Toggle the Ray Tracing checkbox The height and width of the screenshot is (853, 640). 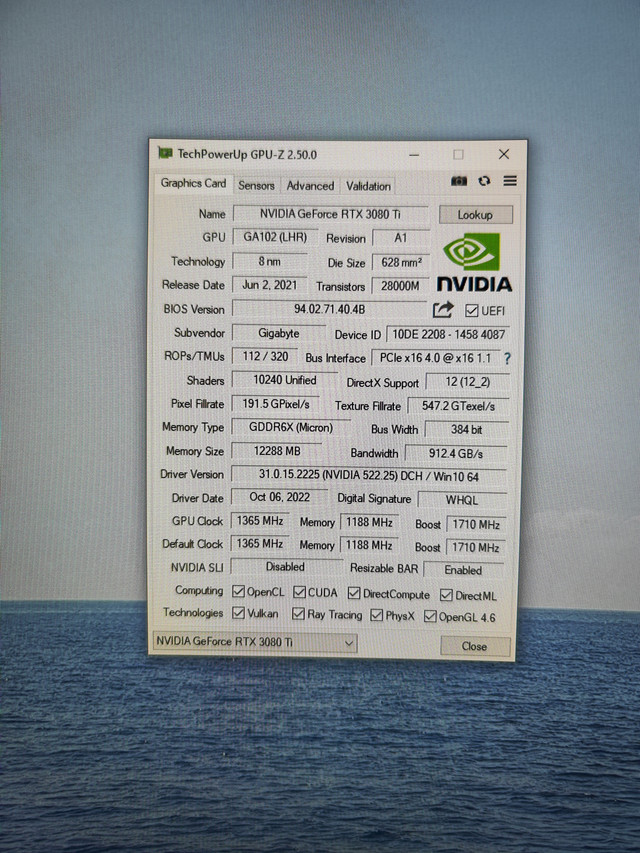(x=298, y=614)
